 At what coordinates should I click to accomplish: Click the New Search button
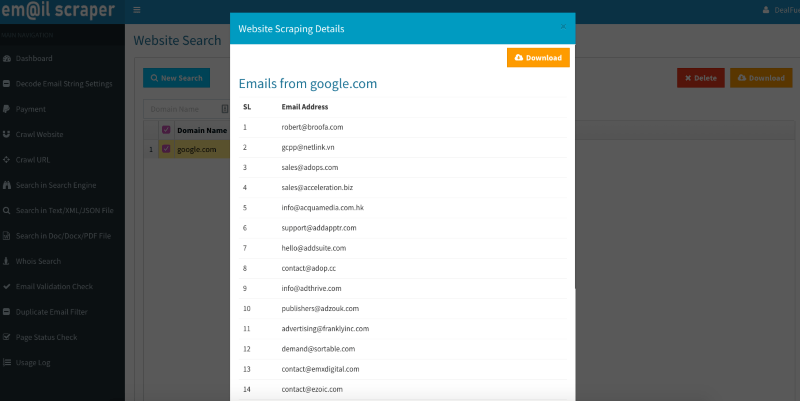[x=176, y=78]
